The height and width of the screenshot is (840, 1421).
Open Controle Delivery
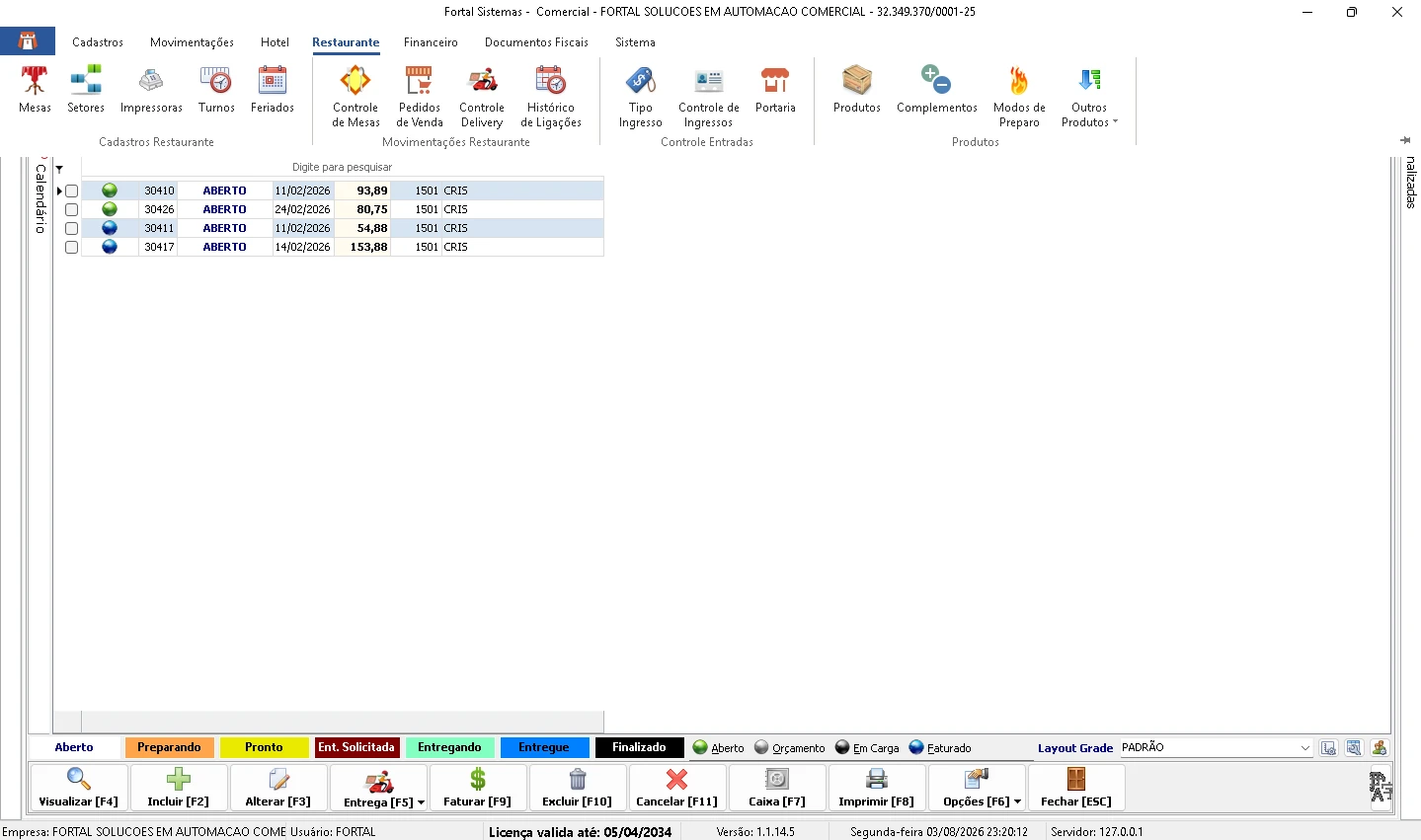tap(482, 96)
